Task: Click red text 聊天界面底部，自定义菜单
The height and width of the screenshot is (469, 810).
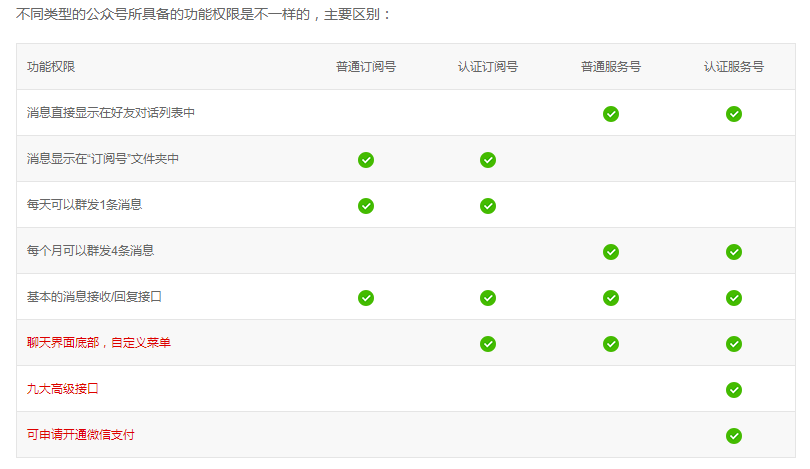Action: [x=99, y=343]
